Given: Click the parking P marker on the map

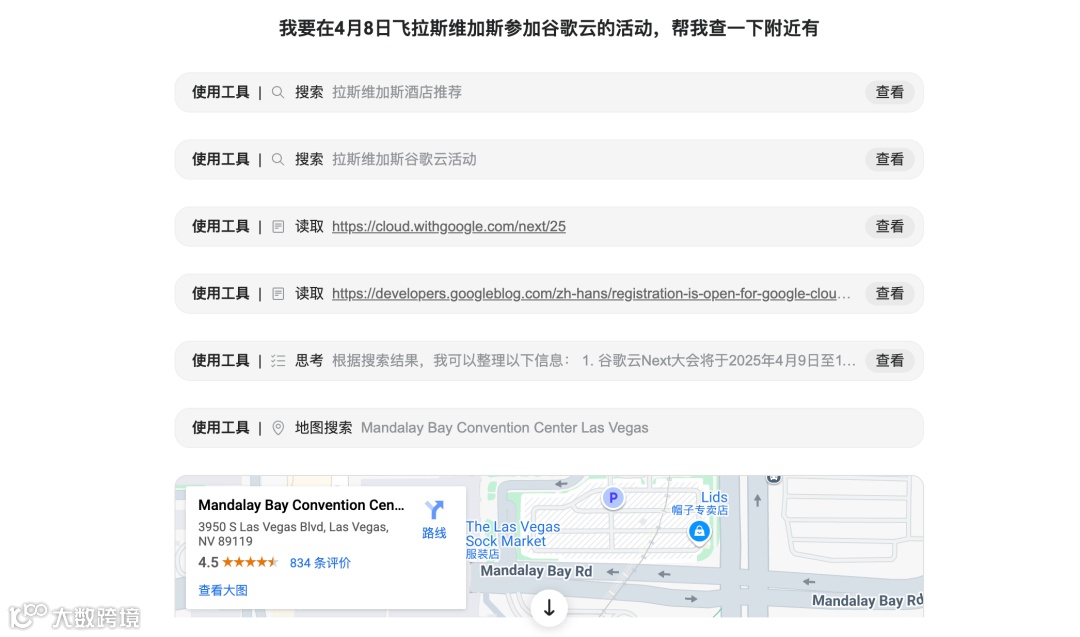Looking at the screenshot, I should (612, 497).
